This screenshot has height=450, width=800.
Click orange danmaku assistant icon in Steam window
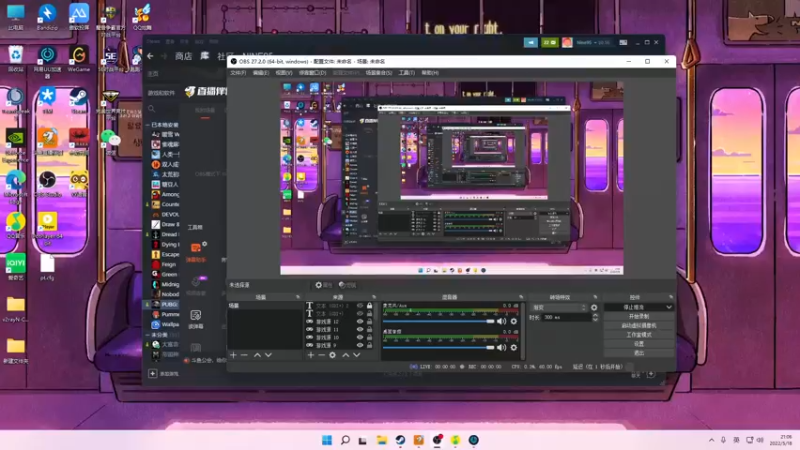tap(196, 248)
